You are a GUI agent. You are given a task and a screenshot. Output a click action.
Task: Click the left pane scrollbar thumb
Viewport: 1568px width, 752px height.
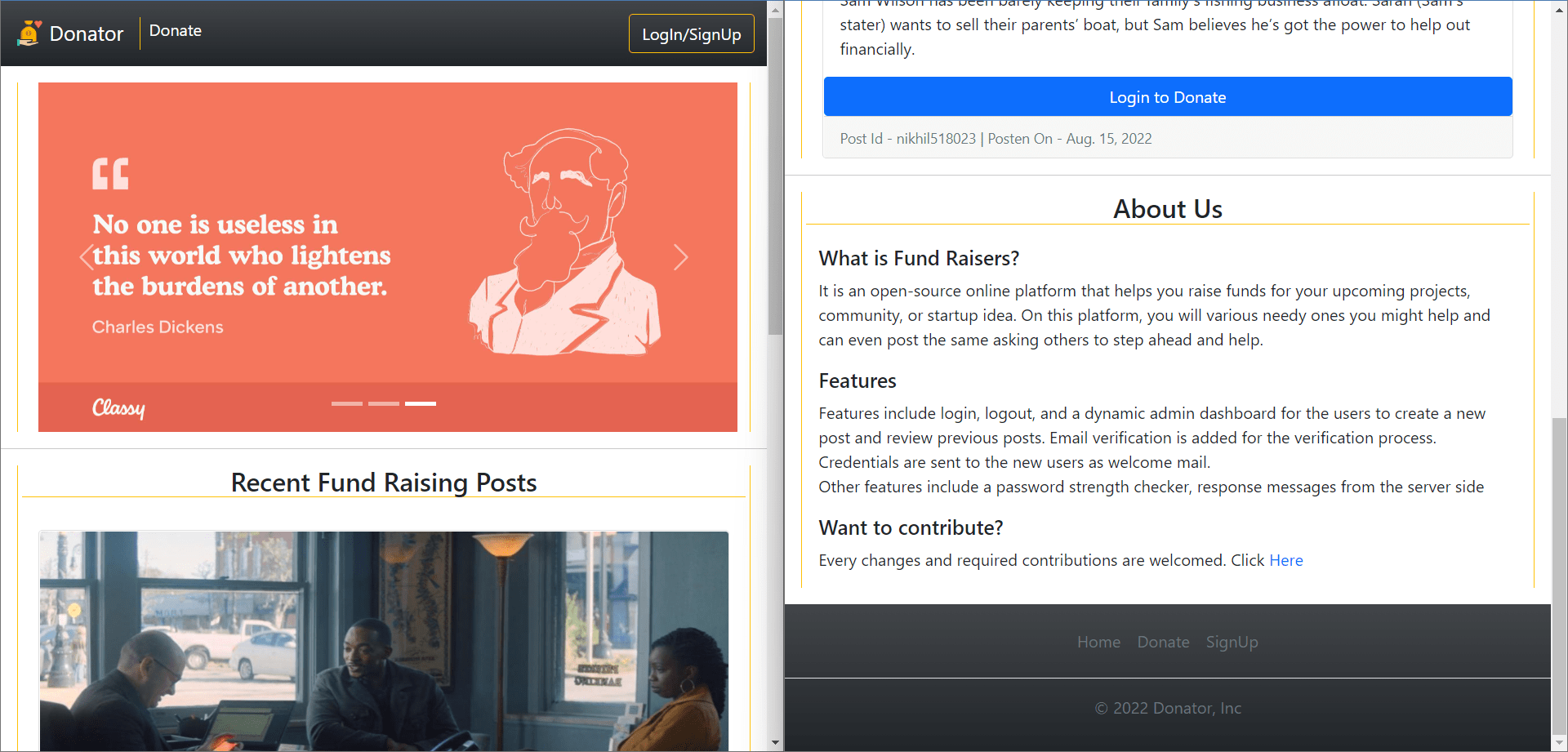click(x=775, y=176)
